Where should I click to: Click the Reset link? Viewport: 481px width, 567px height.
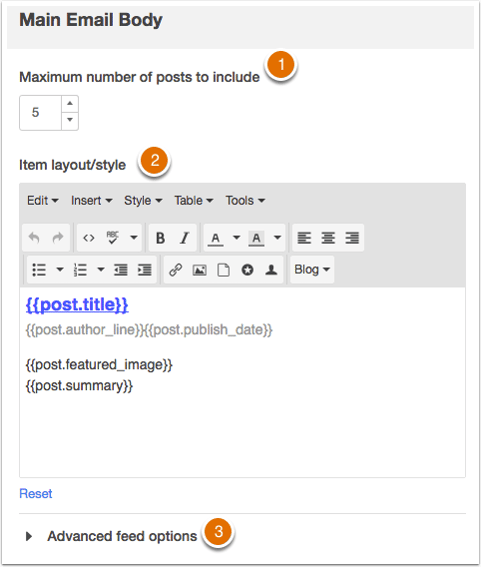pos(35,494)
